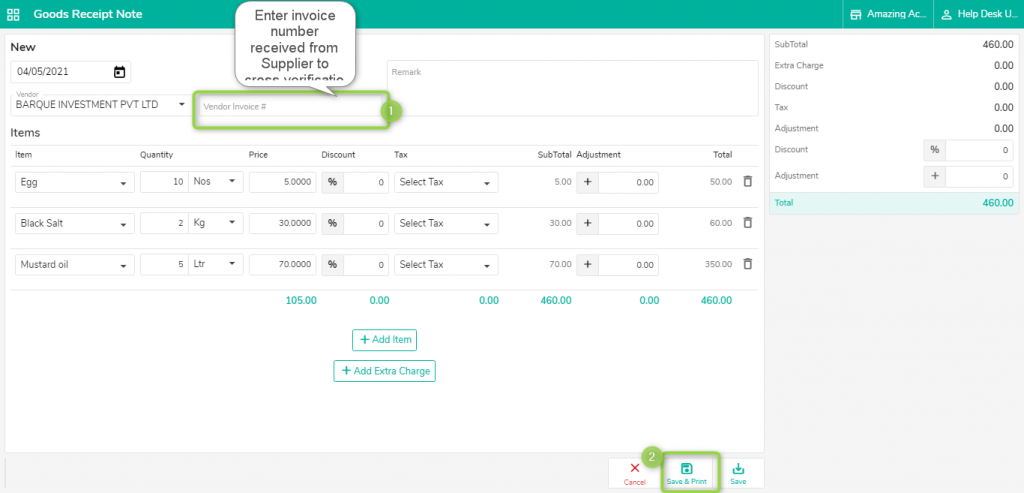Click Black Salt discount value field

click(366, 223)
